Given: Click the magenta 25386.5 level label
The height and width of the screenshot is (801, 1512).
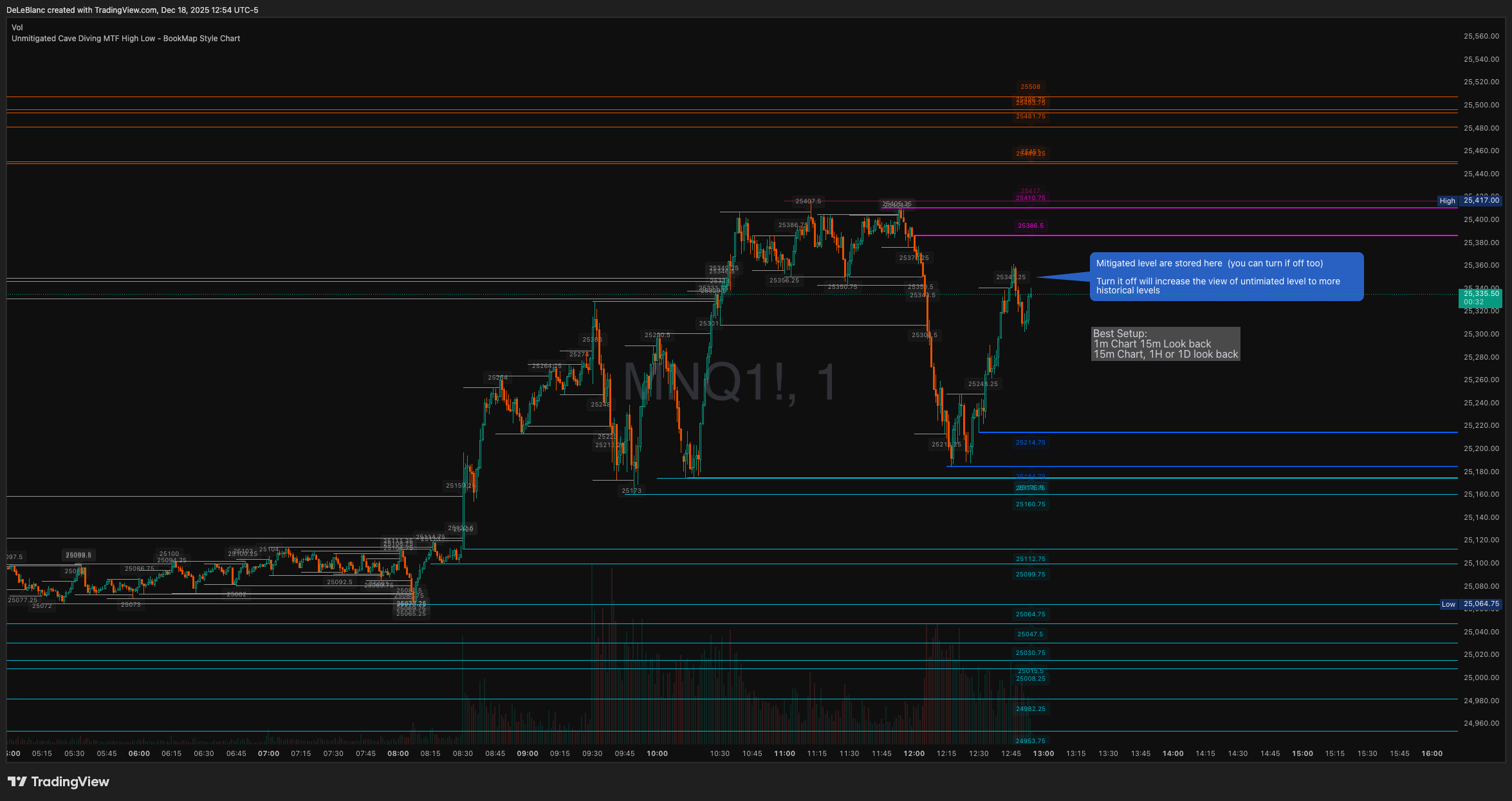Looking at the screenshot, I should pos(1030,226).
